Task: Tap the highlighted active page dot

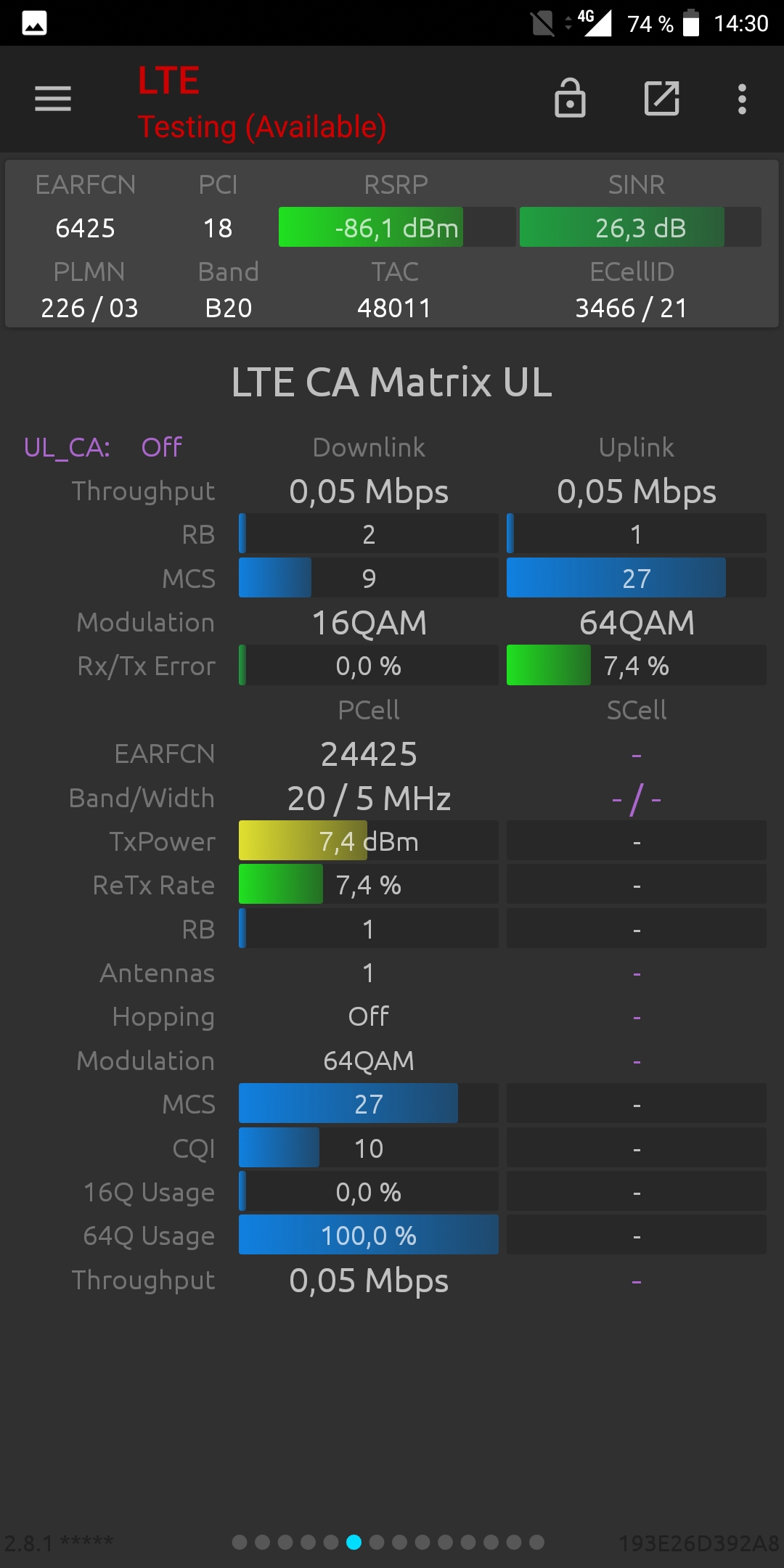Action: coord(354,1542)
